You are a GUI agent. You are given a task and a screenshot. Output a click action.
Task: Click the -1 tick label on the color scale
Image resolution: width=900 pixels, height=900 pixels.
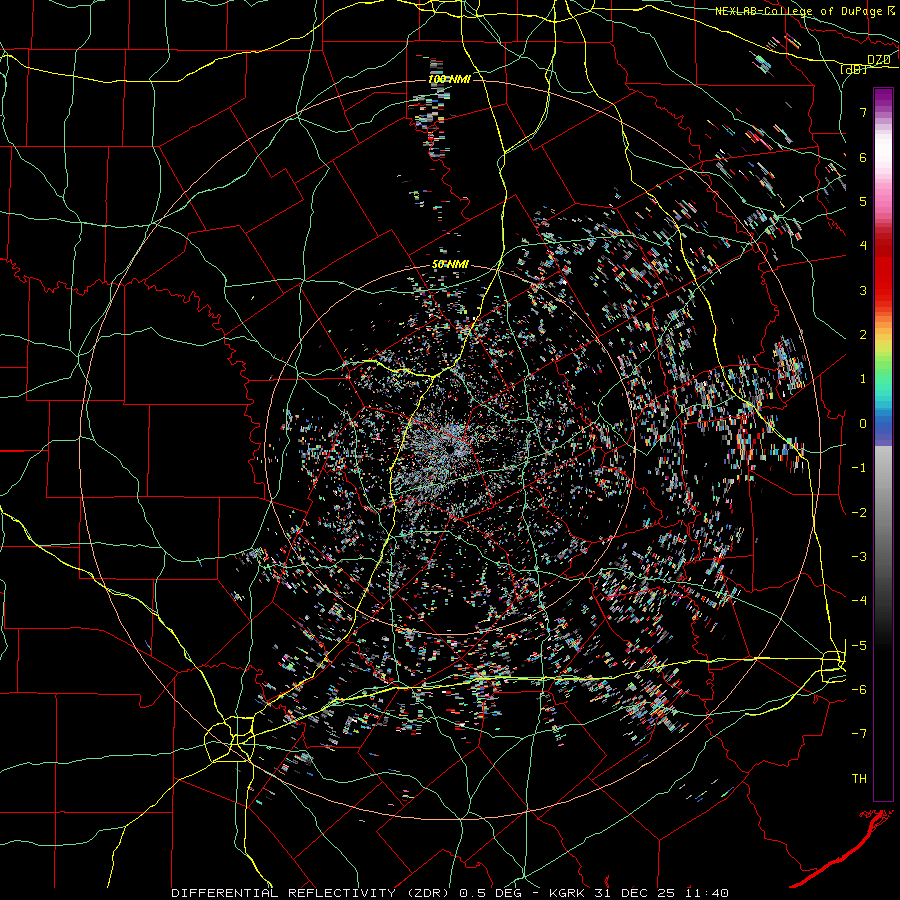pyautogui.click(x=859, y=468)
